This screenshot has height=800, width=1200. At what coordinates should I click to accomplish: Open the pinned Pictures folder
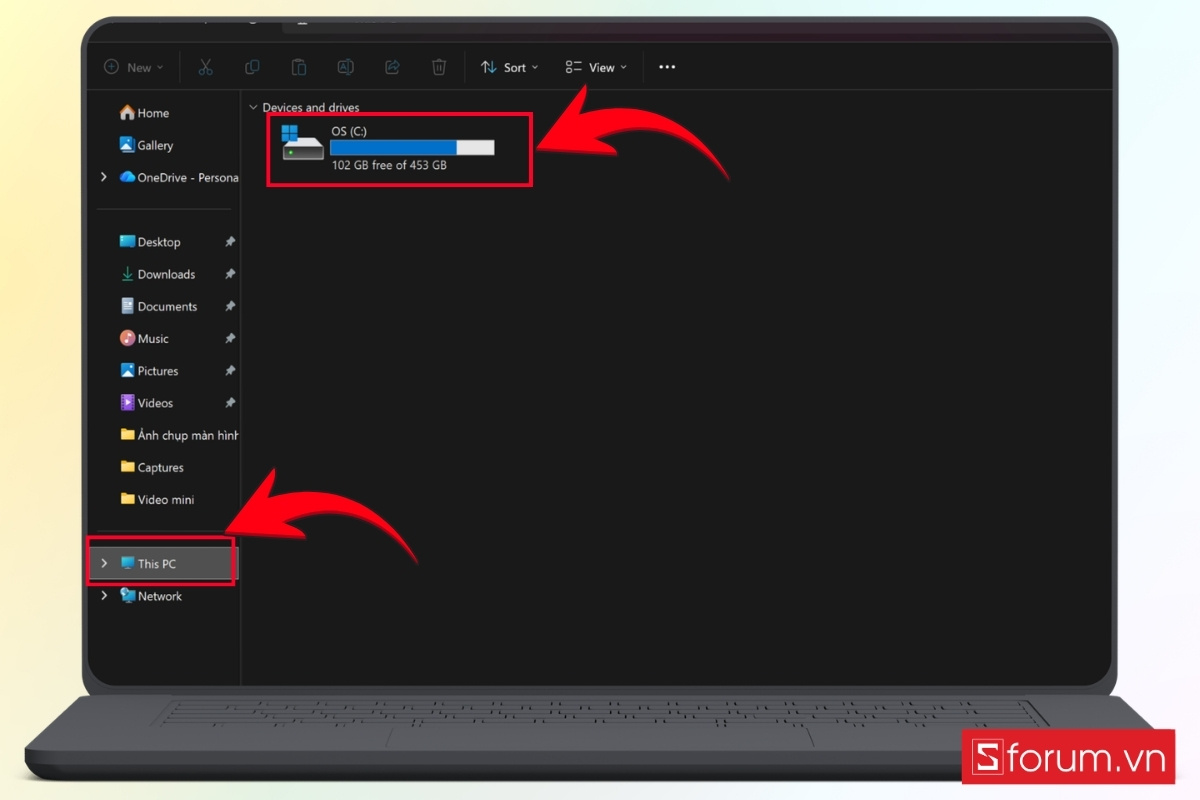tap(149, 370)
